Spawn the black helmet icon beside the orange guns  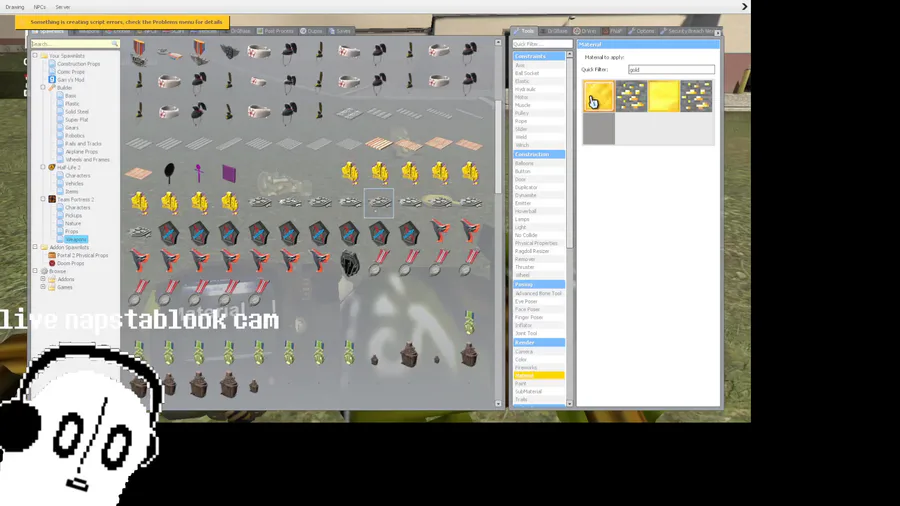click(x=349, y=263)
